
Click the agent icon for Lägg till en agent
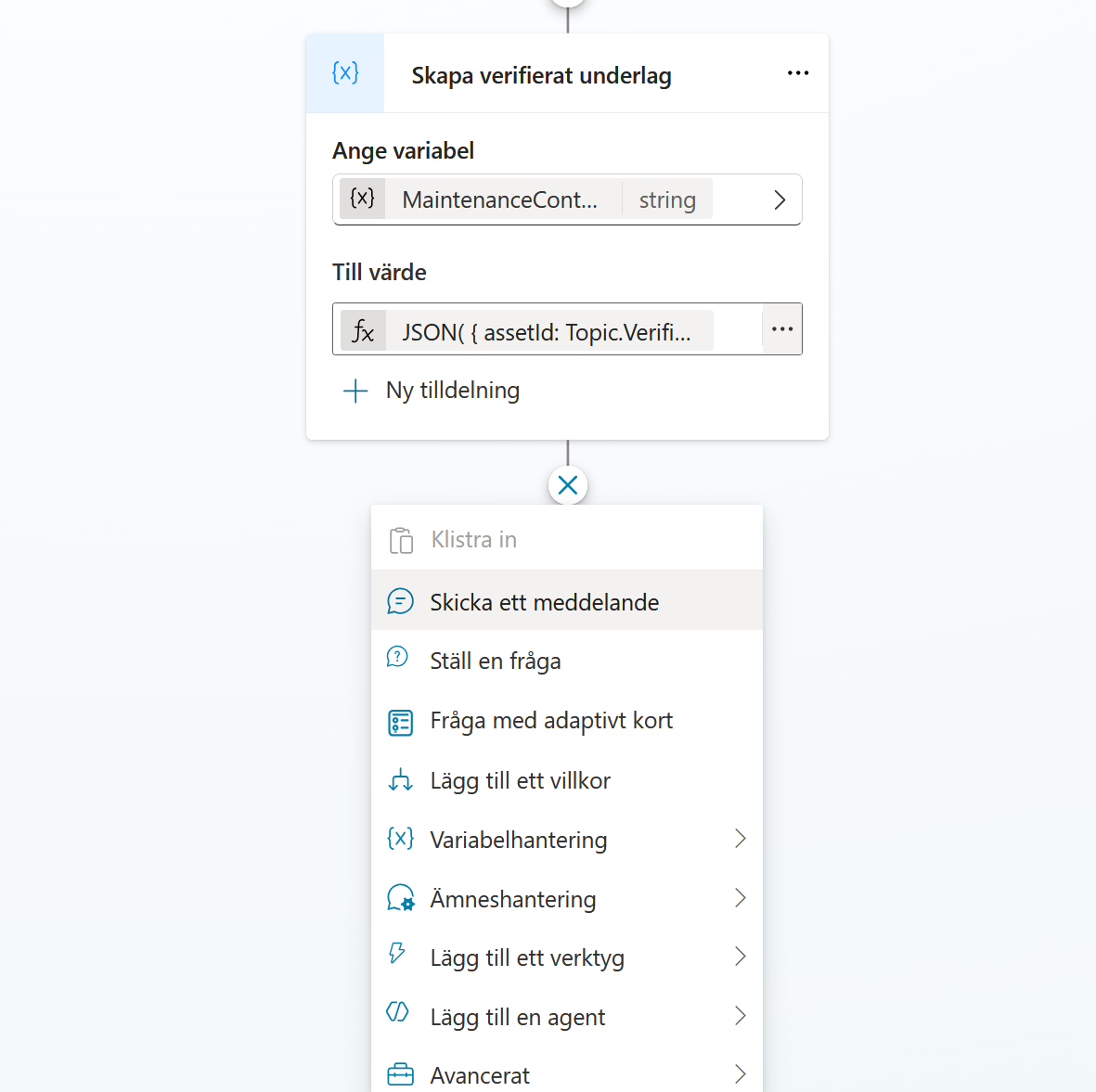(398, 1011)
